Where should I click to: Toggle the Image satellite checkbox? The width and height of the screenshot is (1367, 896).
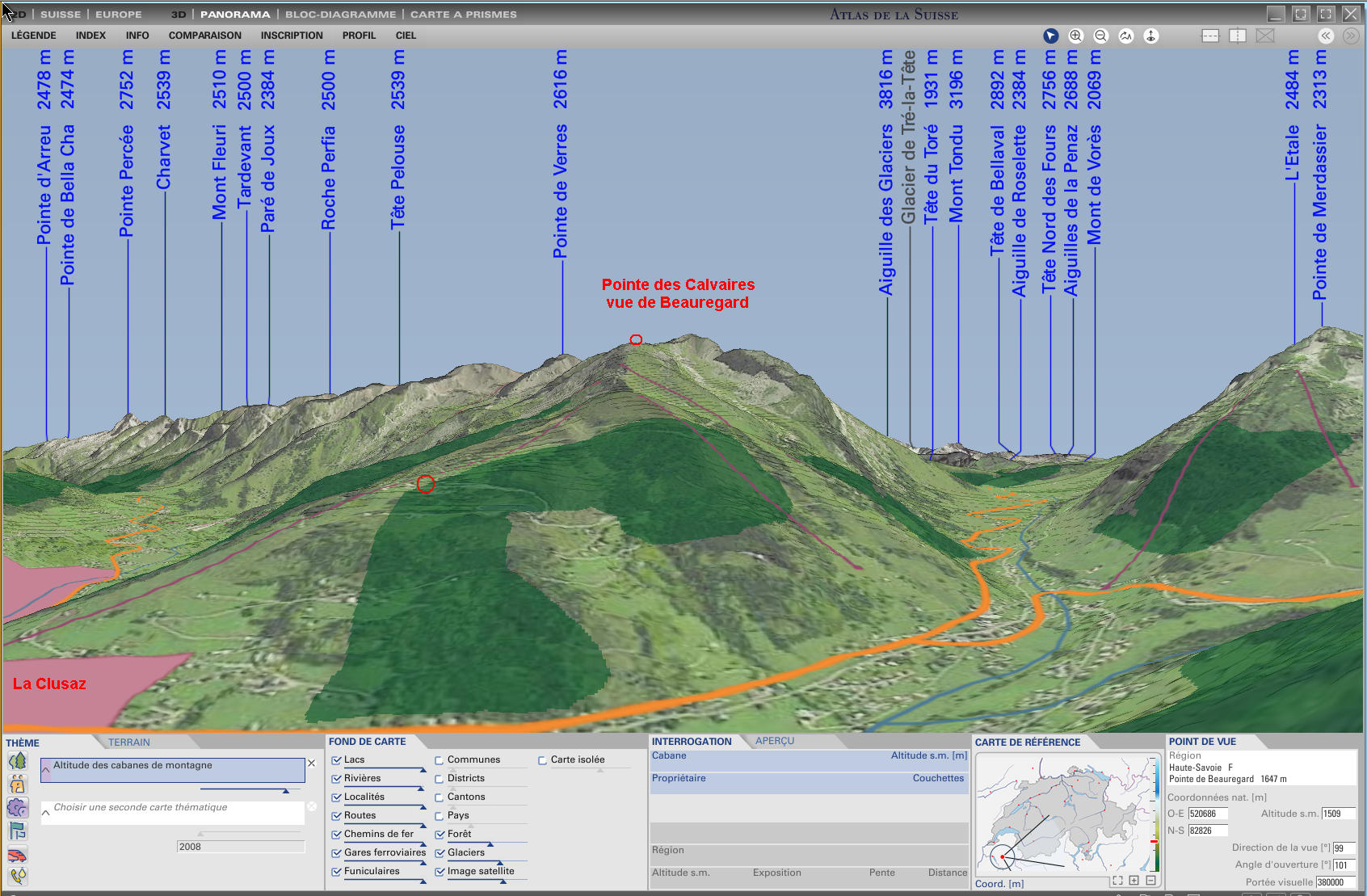click(440, 872)
